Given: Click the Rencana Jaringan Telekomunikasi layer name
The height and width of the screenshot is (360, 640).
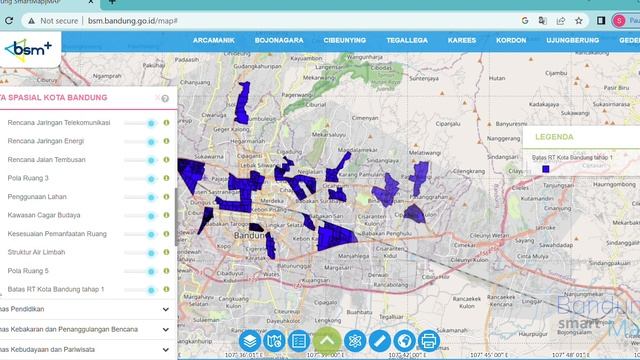Looking at the screenshot, I should click(x=59, y=122).
